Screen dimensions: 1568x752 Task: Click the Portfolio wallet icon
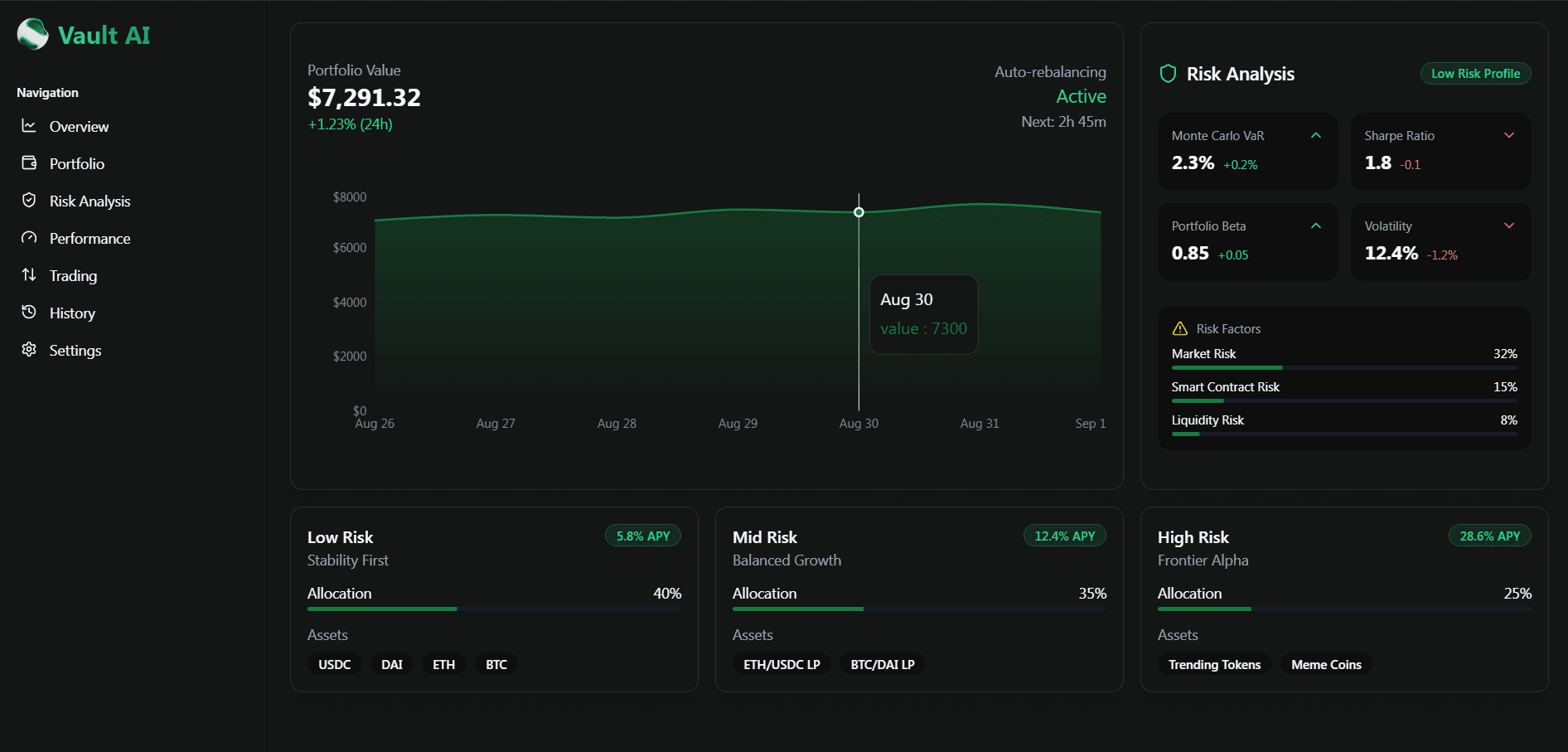[x=28, y=163]
